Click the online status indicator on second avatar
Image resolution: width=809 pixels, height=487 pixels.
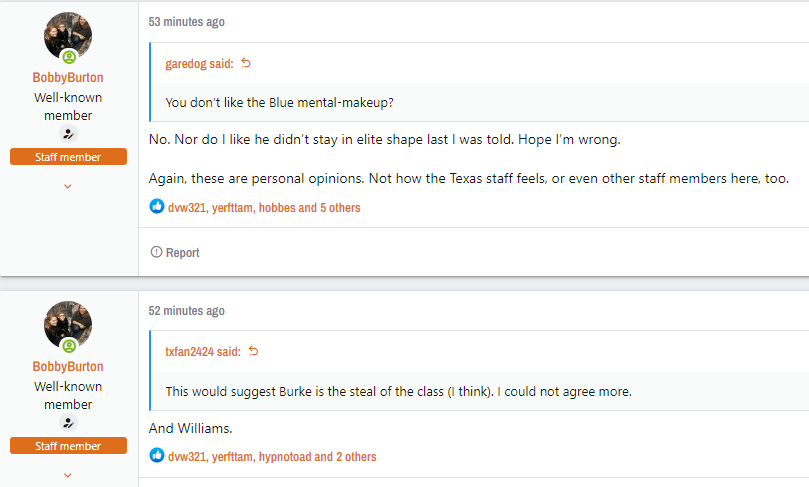tap(69, 346)
